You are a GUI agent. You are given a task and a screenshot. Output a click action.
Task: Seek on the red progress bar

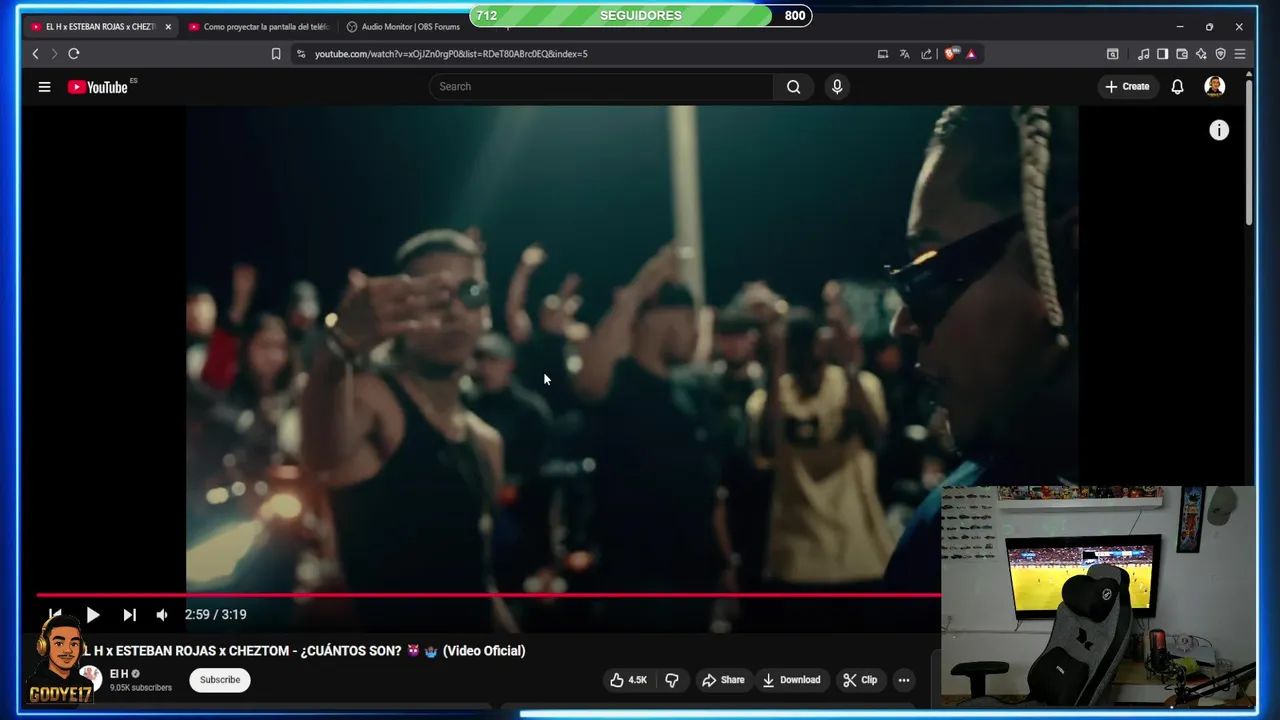pos(488,595)
